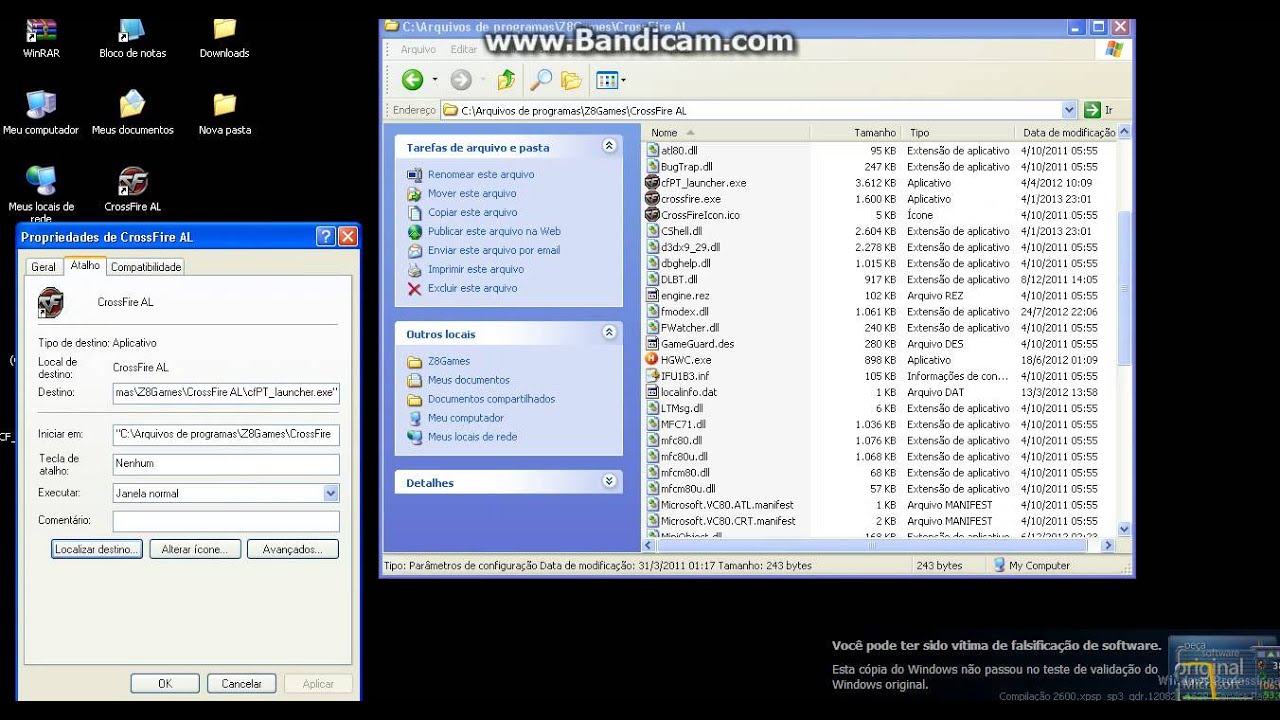Click in the Tecla de atalho field
This screenshot has width=1280, height=720.
[x=226, y=464]
